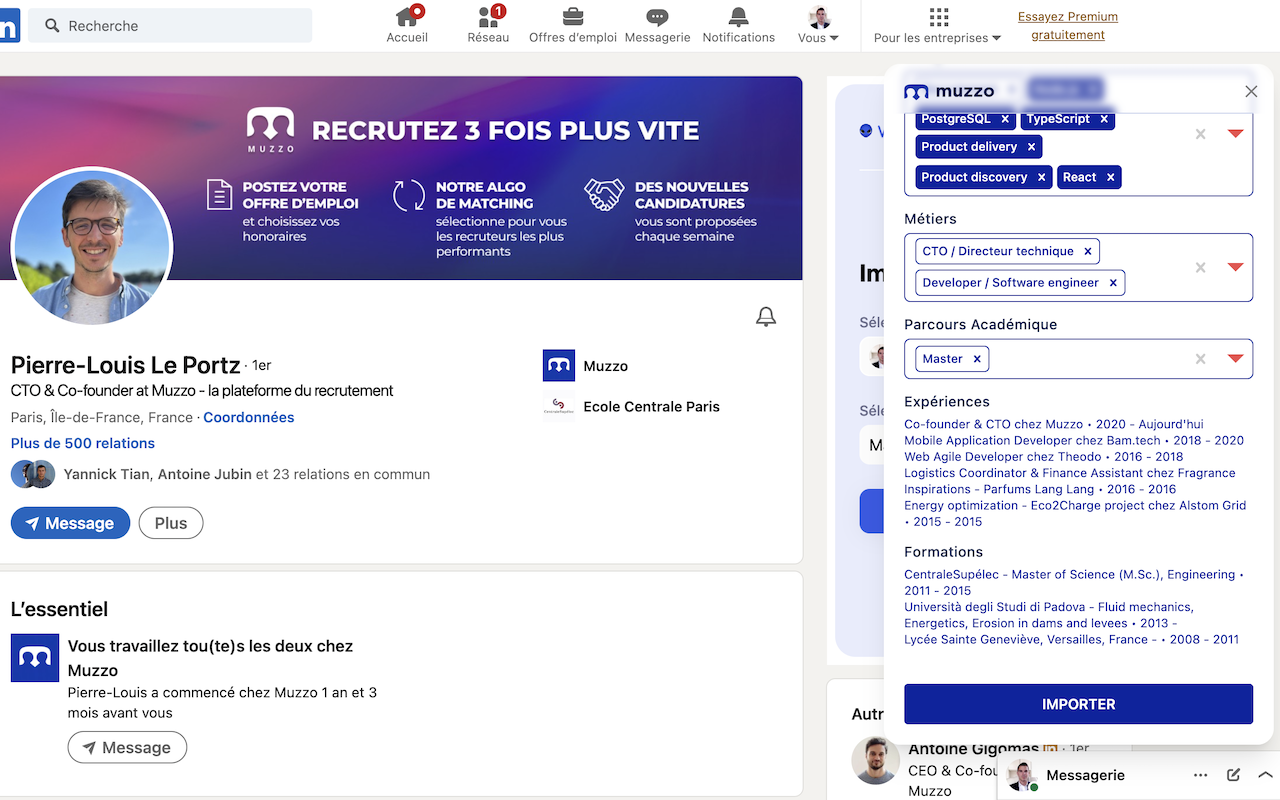Remove the Product delivery tag
1280x800 pixels.
1031,147
